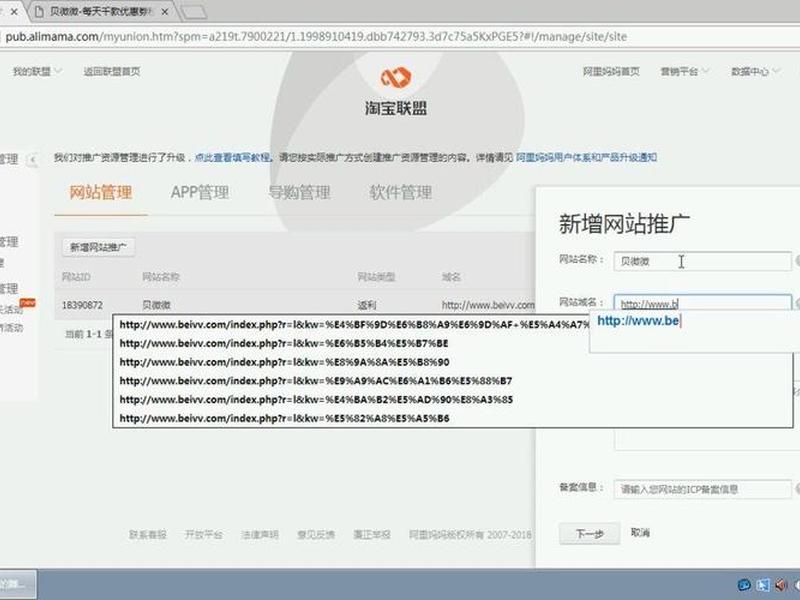The height and width of the screenshot is (600, 800).
Task: Expand the 营销平台 dropdown menu
Action: [684, 71]
